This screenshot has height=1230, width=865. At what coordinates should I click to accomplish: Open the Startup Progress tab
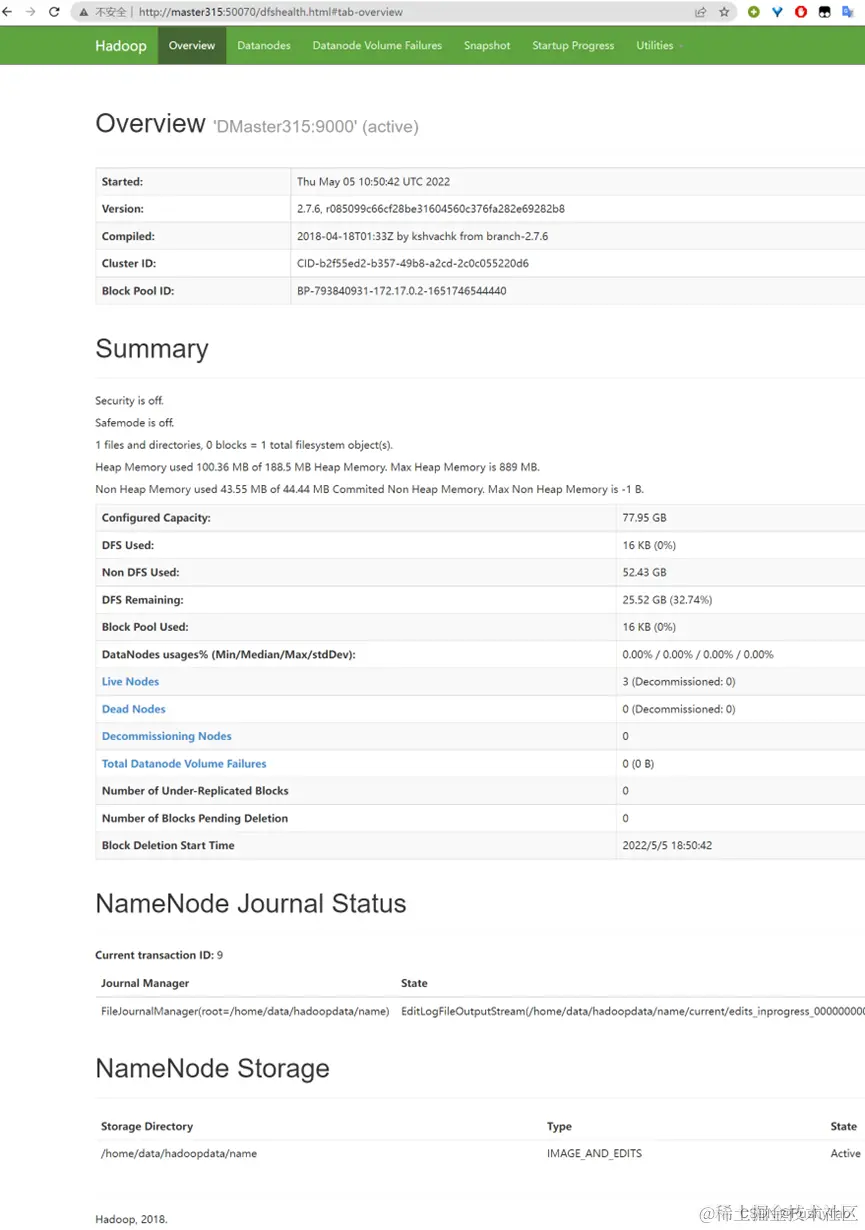coord(573,45)
